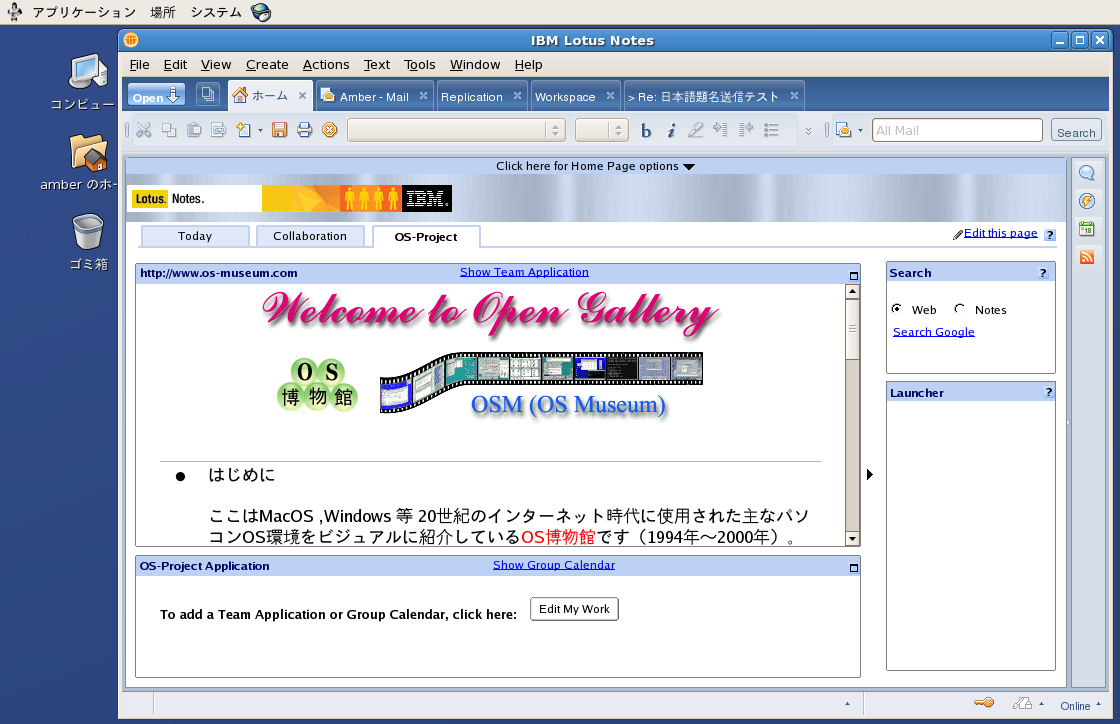Click the Paste clipboard toolbar icon
The image size is (1120, 724).
pyautogui.click(x=194, y=130)
